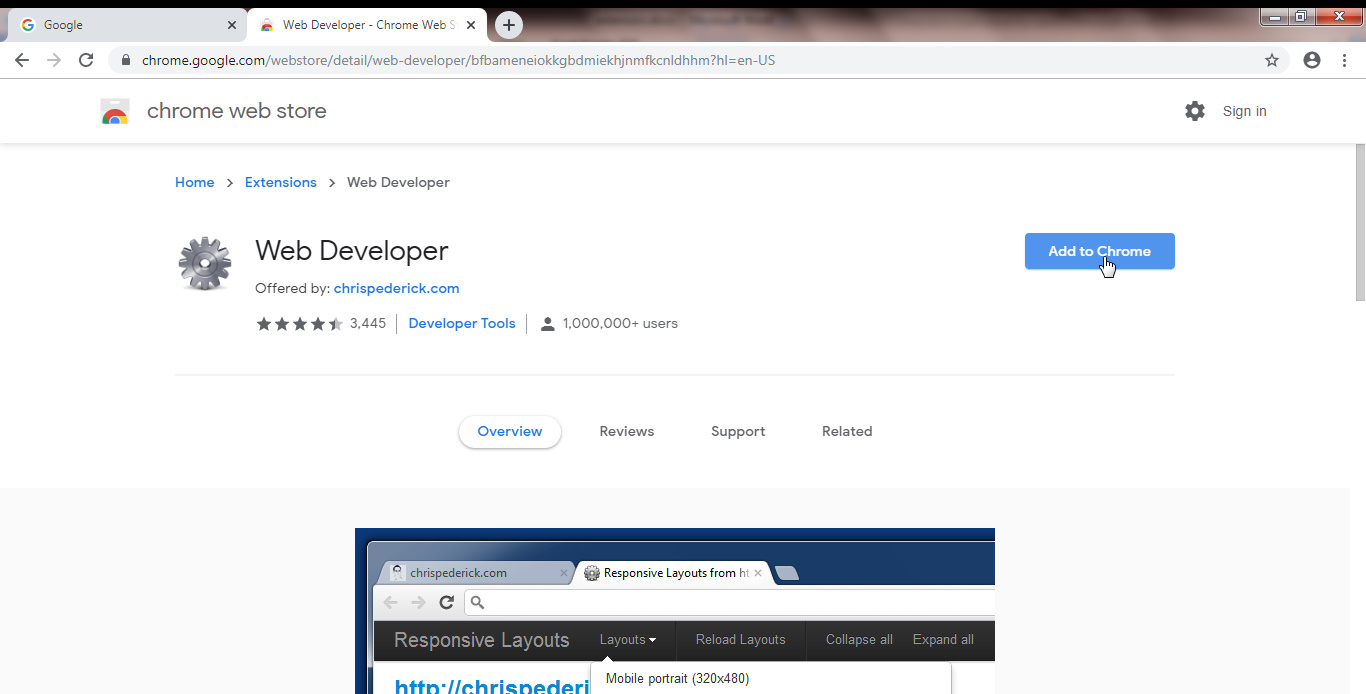Click the Web Developer heading

point(352,250)
